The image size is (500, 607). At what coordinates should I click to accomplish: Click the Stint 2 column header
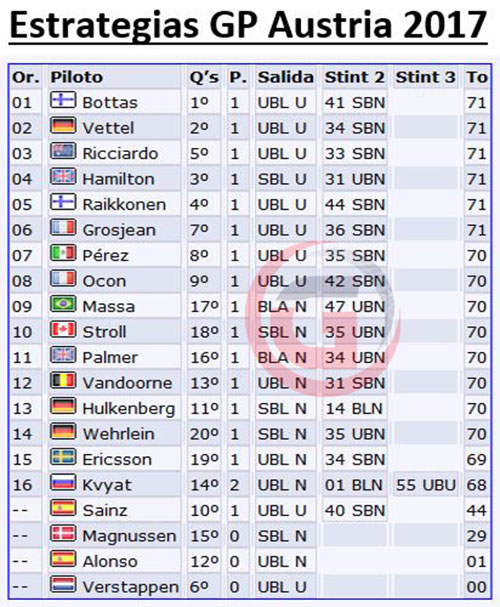(354, 77)
